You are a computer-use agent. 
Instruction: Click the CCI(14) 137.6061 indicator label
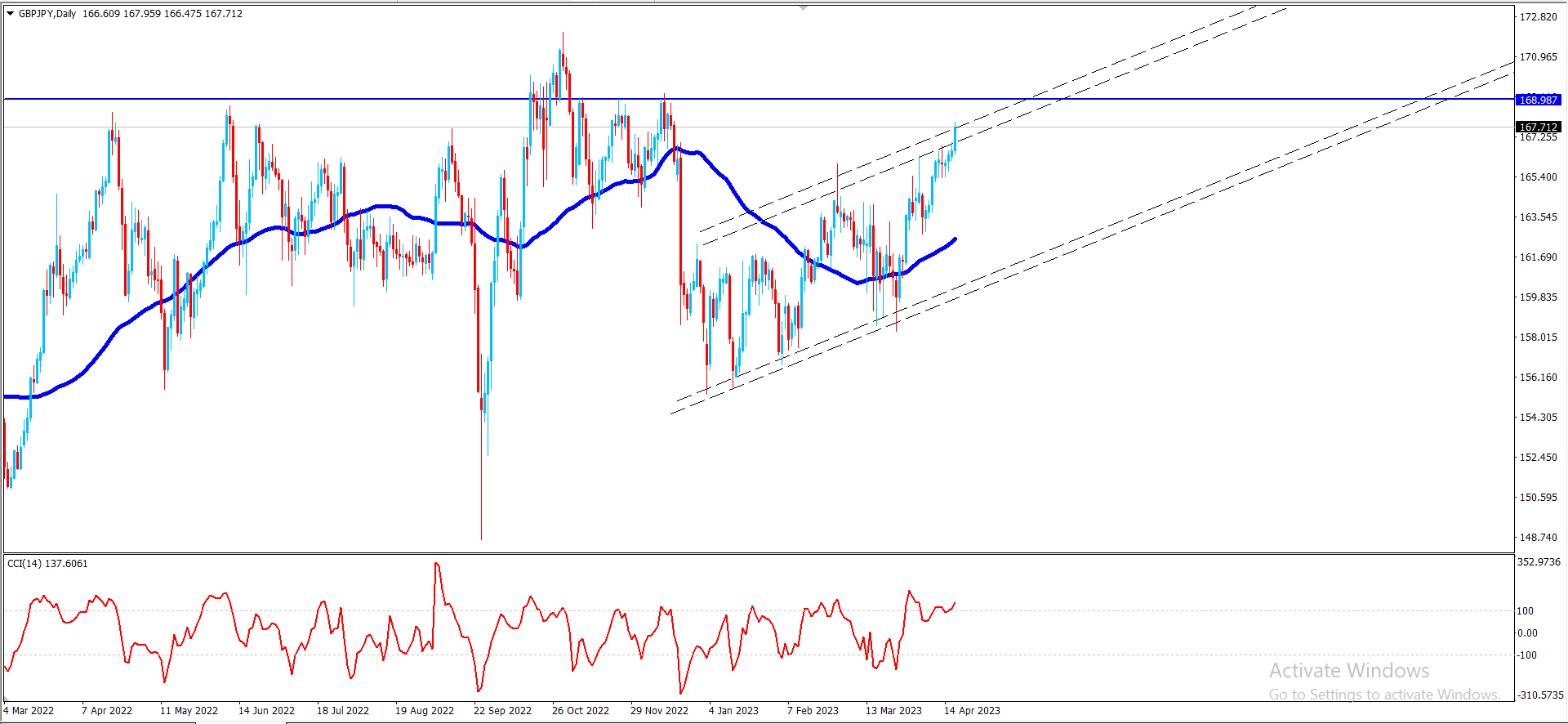47,563
